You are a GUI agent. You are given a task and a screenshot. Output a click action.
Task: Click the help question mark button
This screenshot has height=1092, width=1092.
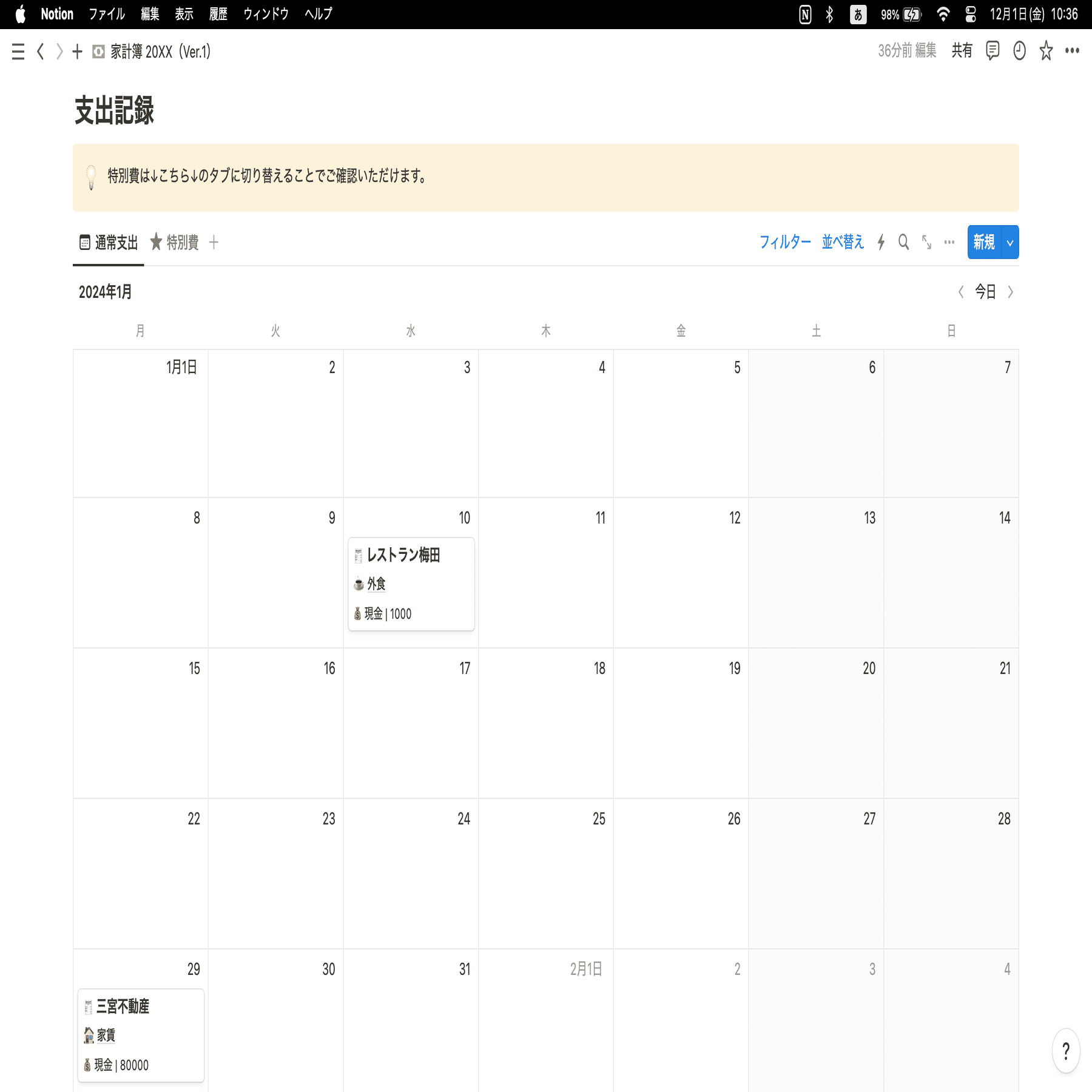point(1066,1051)
